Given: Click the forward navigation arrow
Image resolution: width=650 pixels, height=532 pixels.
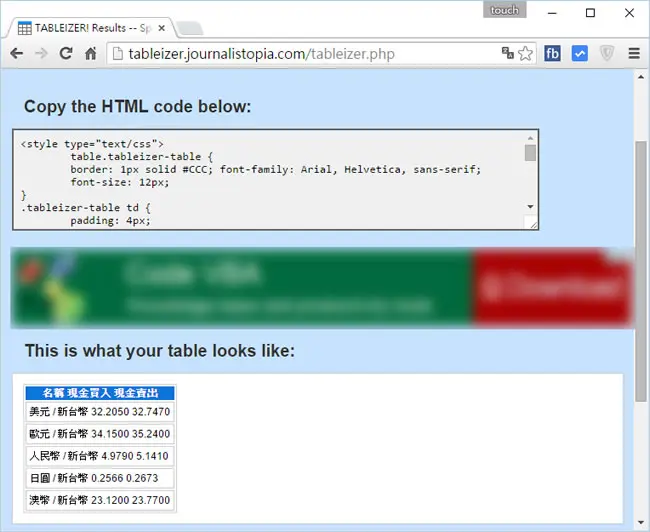Looking at the screenshot, I should (41, 53).
